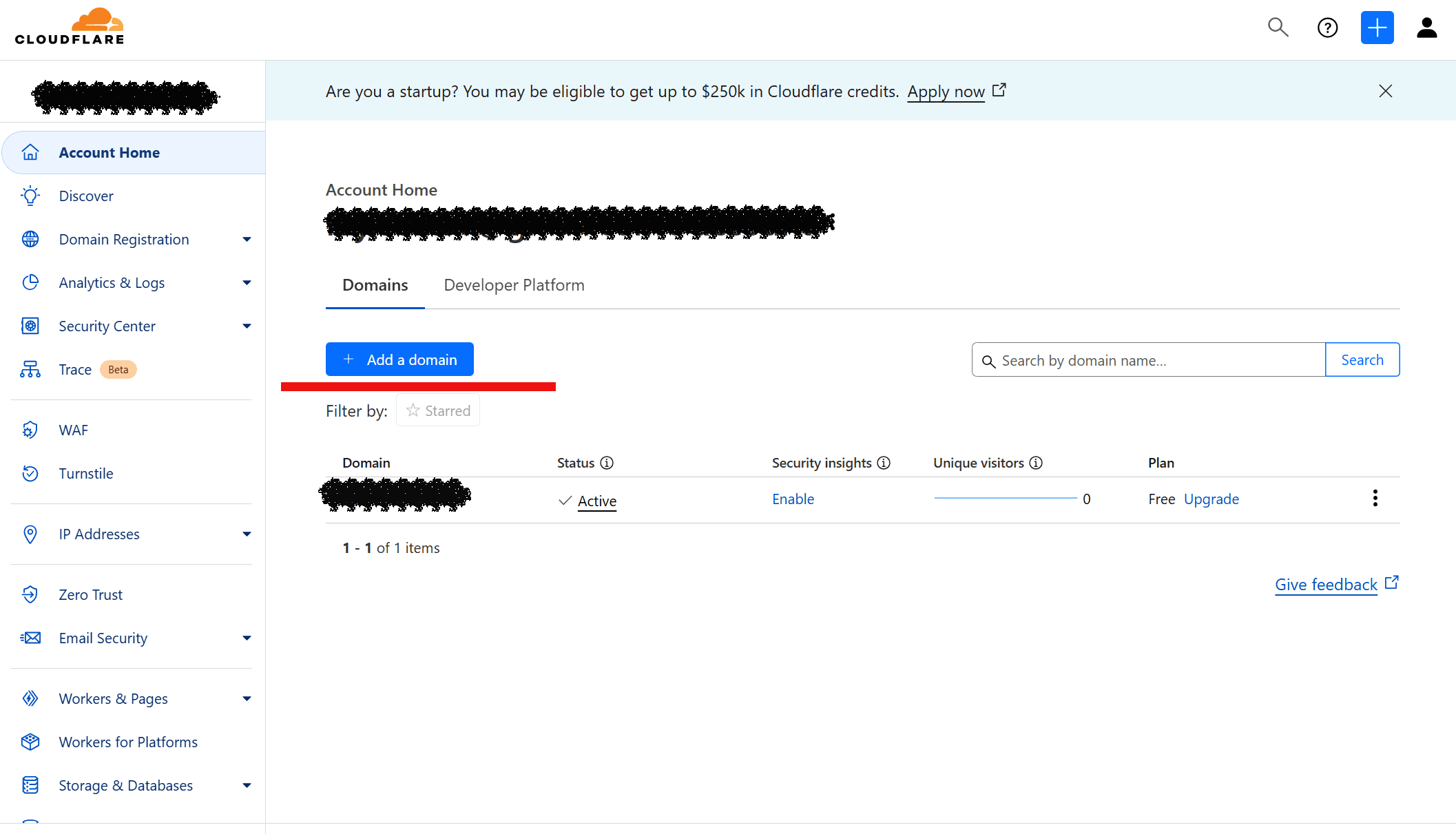The image size is (1456, 834).
Task: Follow the Apply now link
Action: click(x=946, y=91)
